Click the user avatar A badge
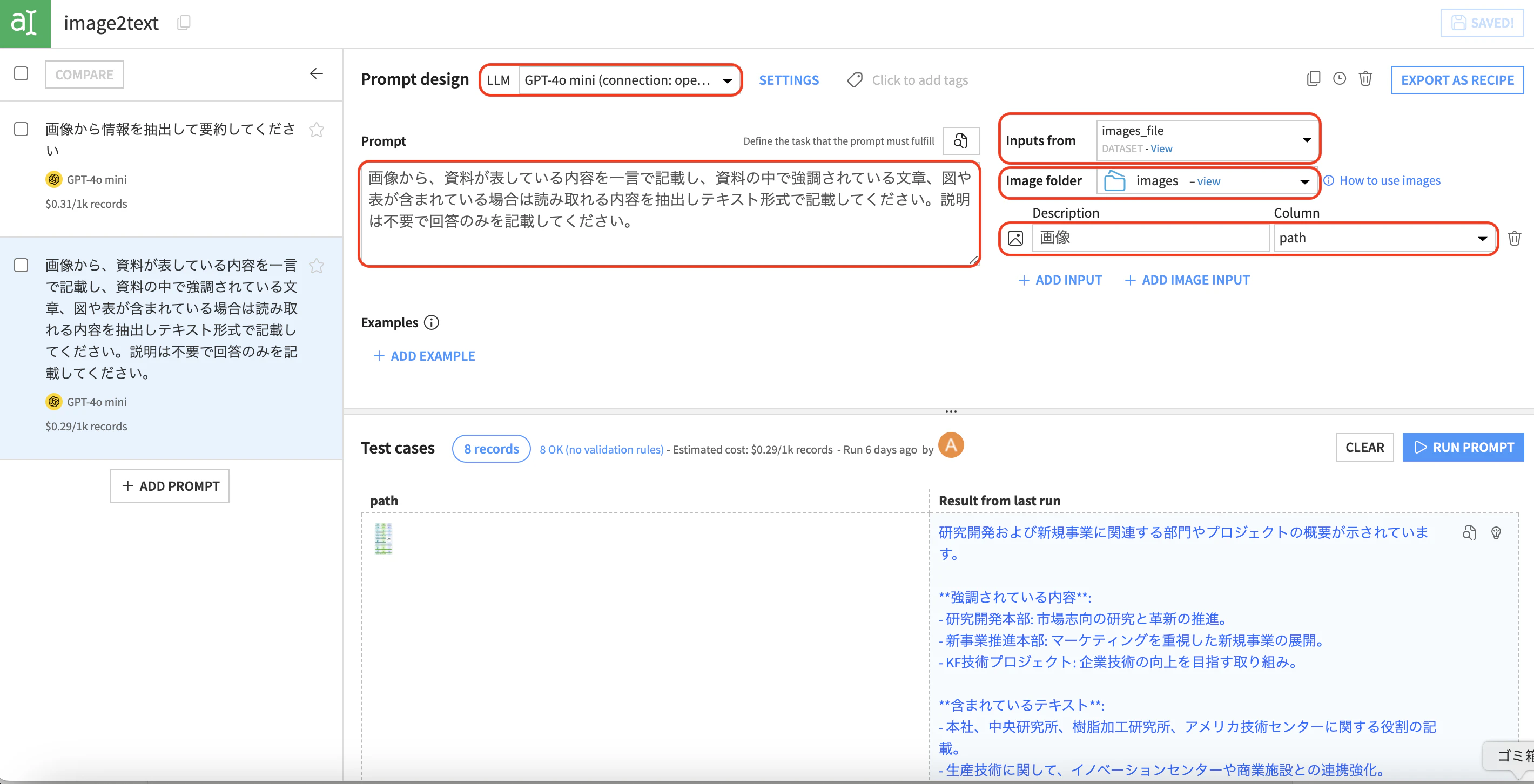Screen dimensions: 1534x784 951,446
